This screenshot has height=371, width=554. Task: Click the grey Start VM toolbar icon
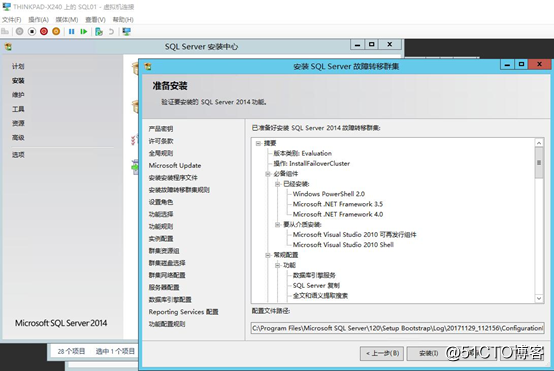[x=19, y=31]
